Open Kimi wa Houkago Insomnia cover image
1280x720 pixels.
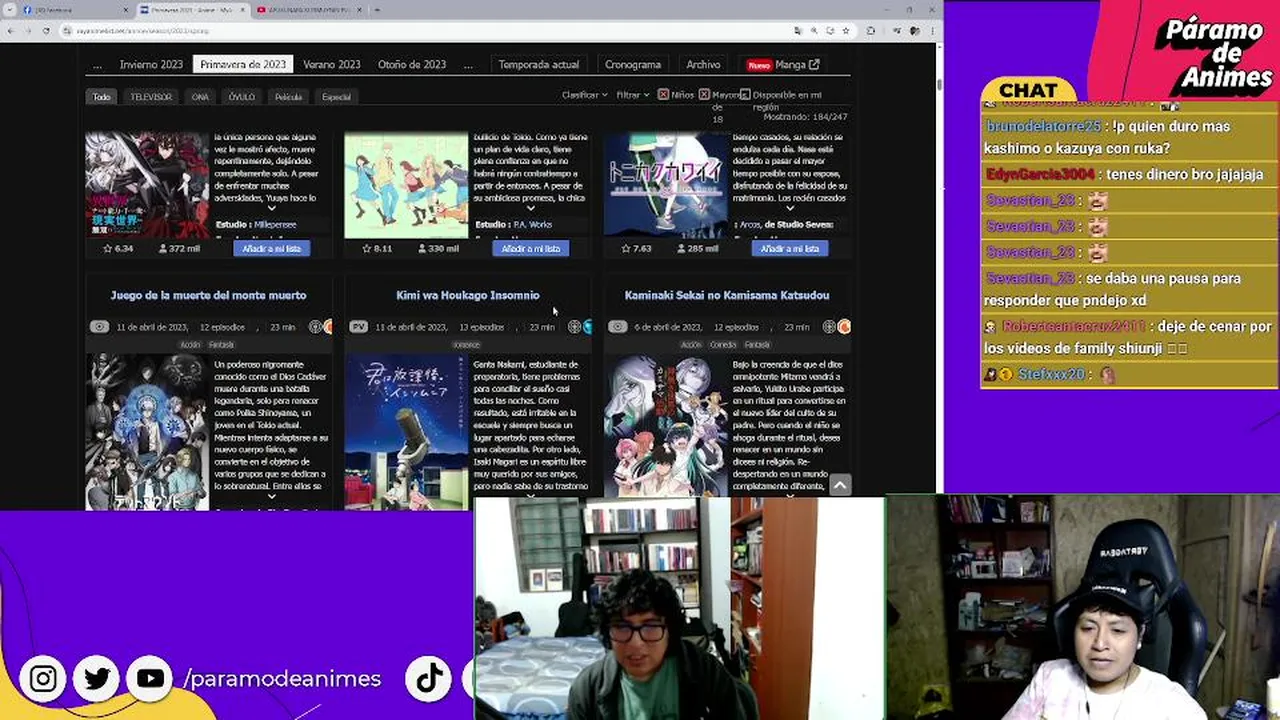pos(406,432)
